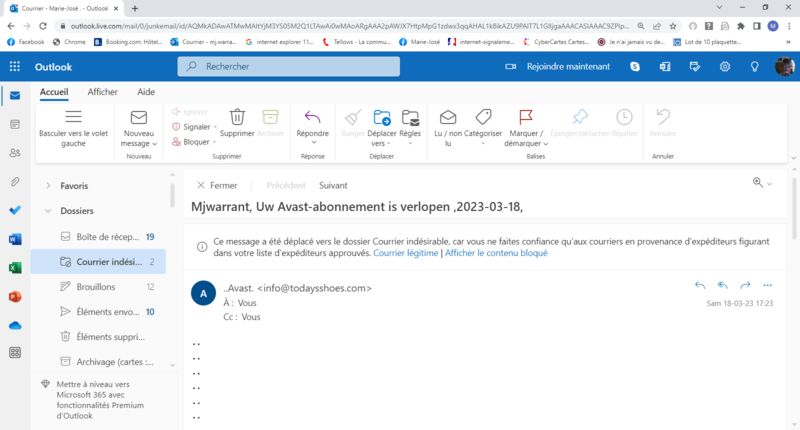
Task: Switch to the Aide tab
Action: point(146,92)
